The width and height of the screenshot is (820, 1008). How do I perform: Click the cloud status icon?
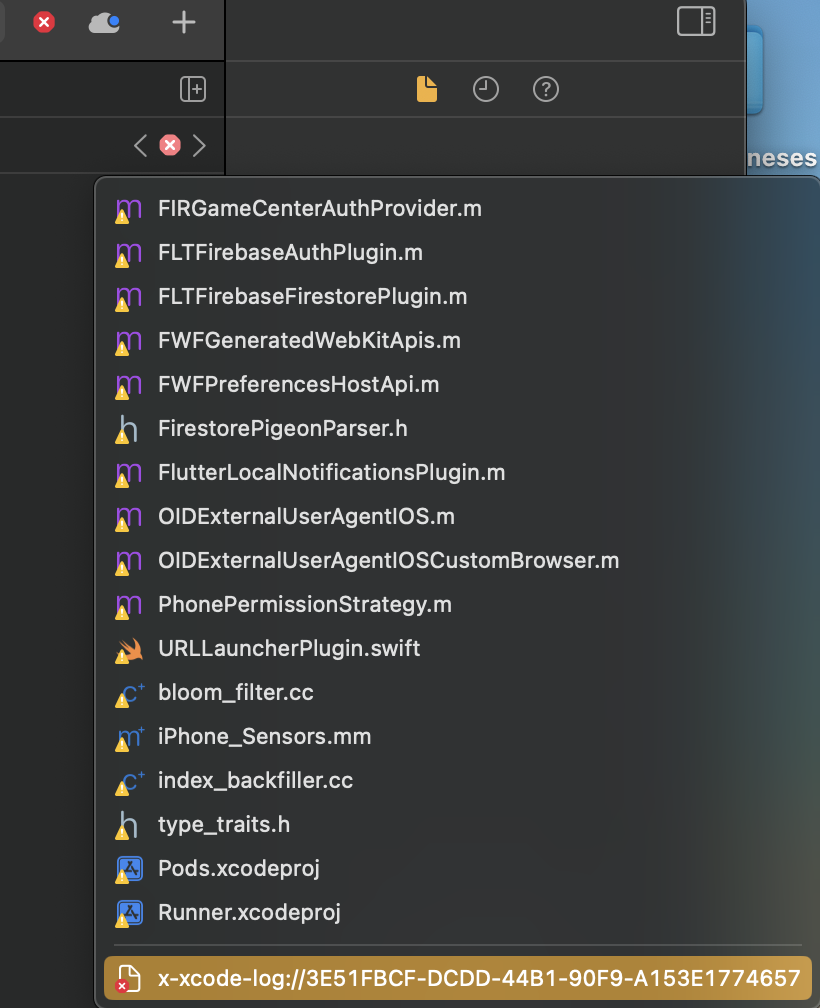coord(104,22)
